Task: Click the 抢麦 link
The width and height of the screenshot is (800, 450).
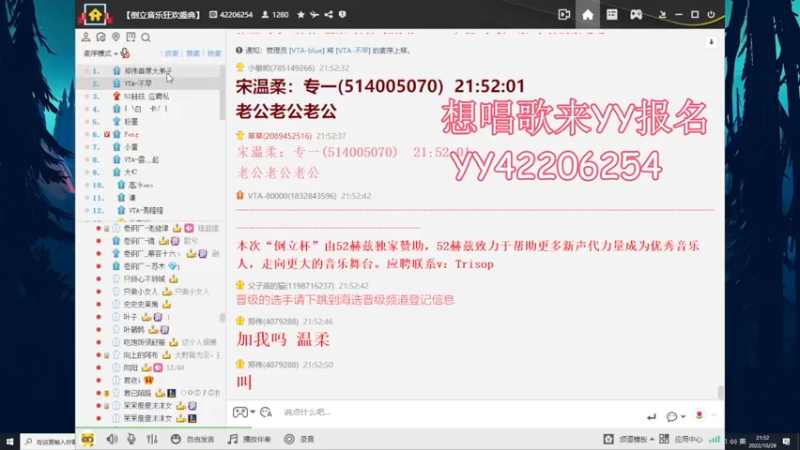Action: pyautogui.click(x=214, y=54)
